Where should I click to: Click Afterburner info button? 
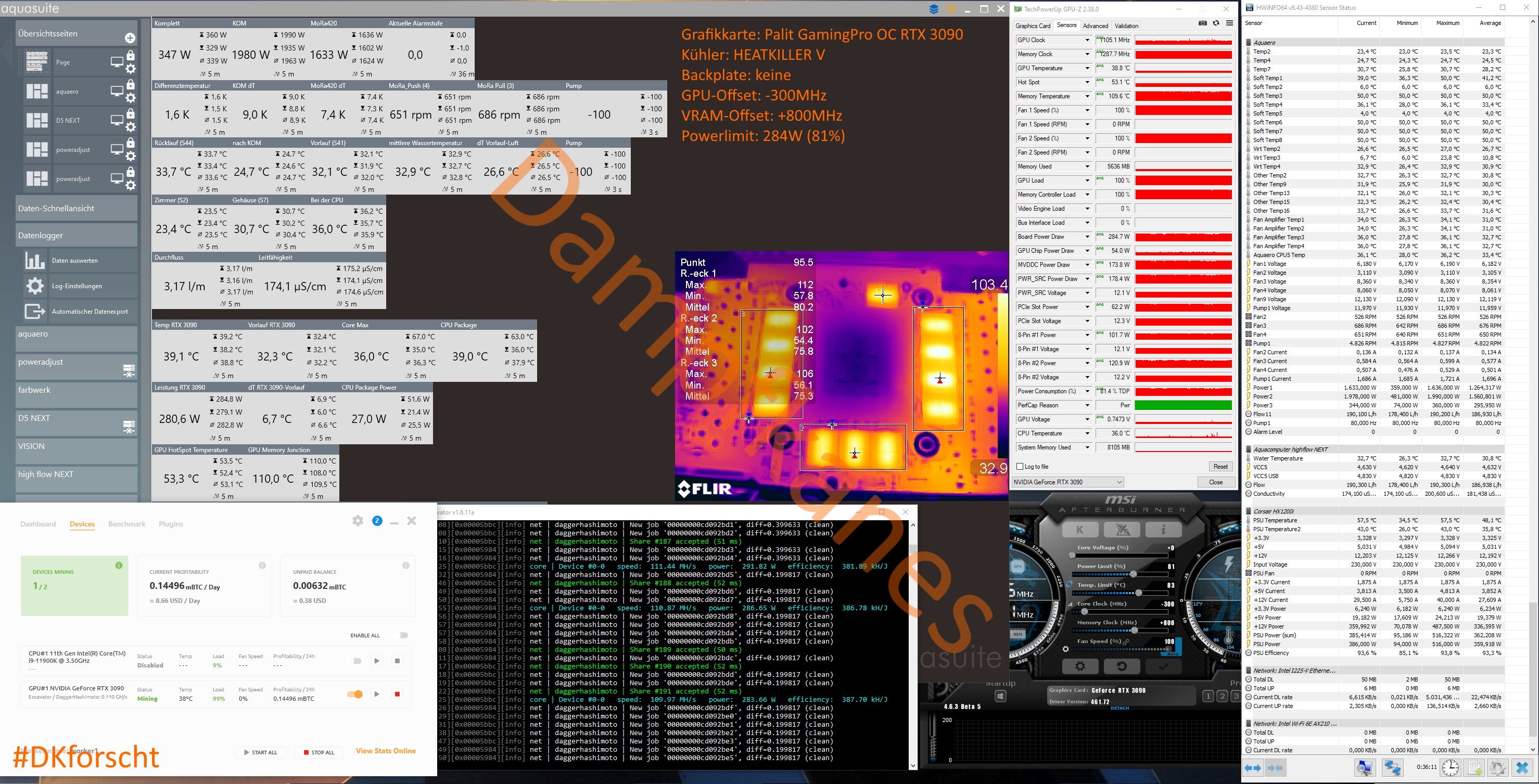1163,530
